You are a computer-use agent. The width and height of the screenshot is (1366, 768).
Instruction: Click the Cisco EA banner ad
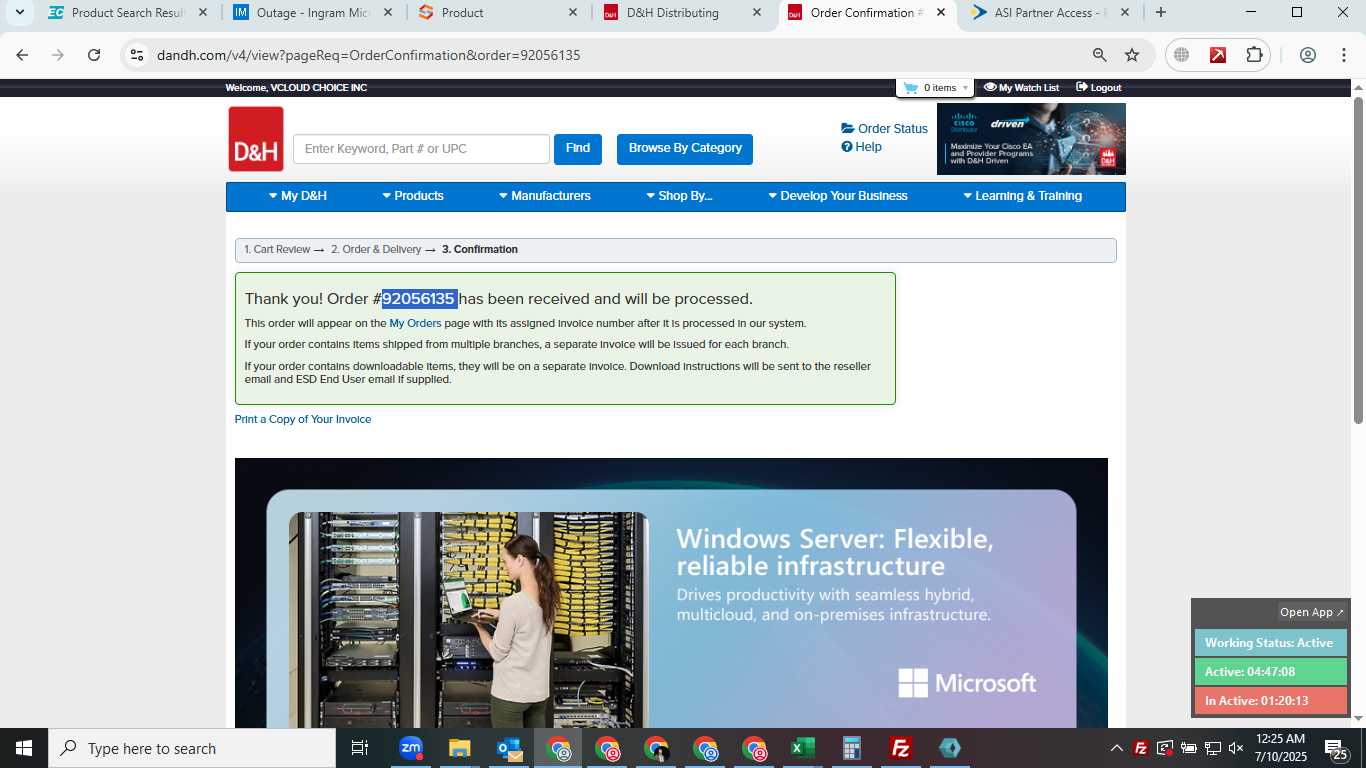[1031, 139]
